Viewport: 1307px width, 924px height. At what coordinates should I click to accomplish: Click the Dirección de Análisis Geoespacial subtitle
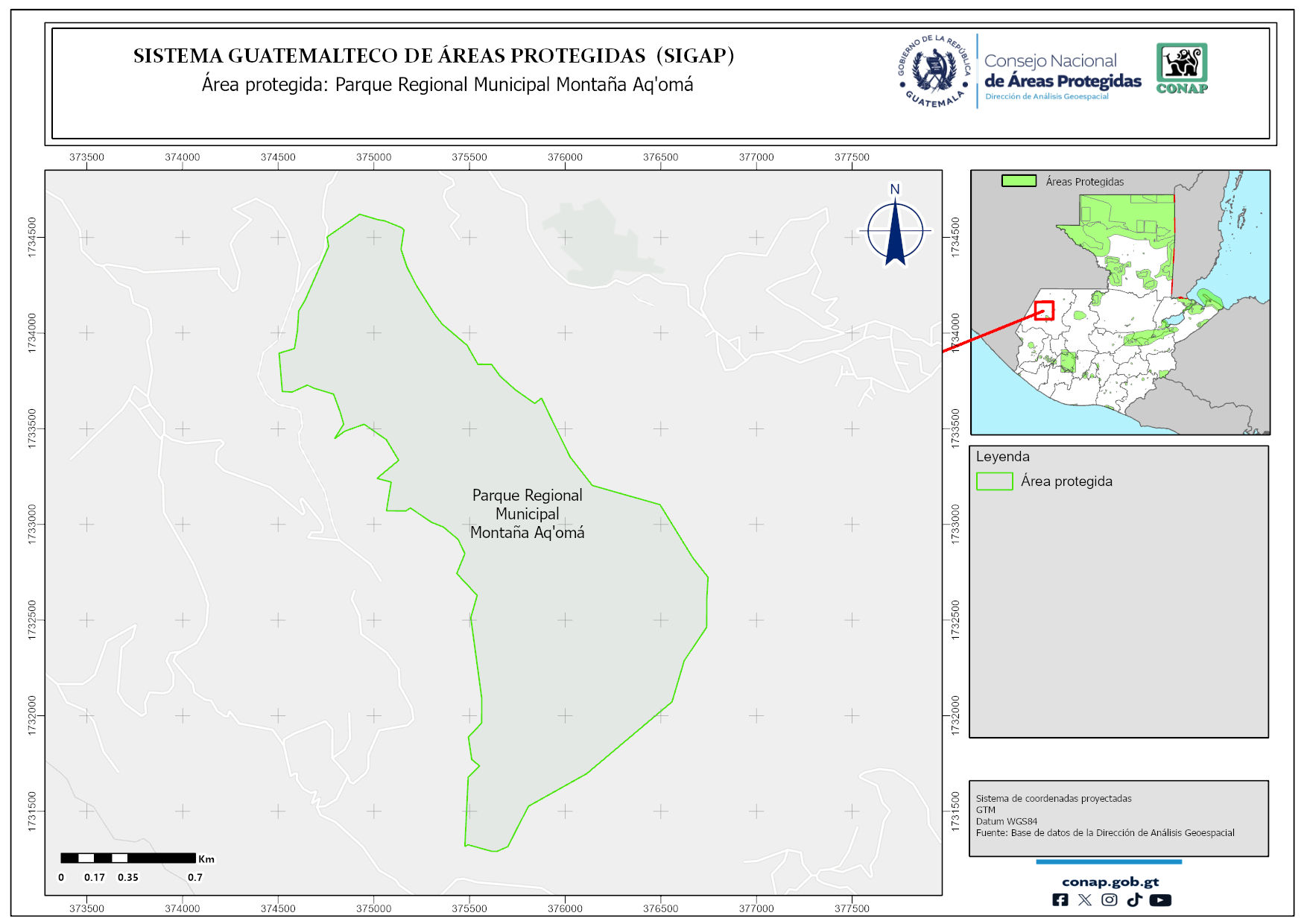[x=1046, y=97]
